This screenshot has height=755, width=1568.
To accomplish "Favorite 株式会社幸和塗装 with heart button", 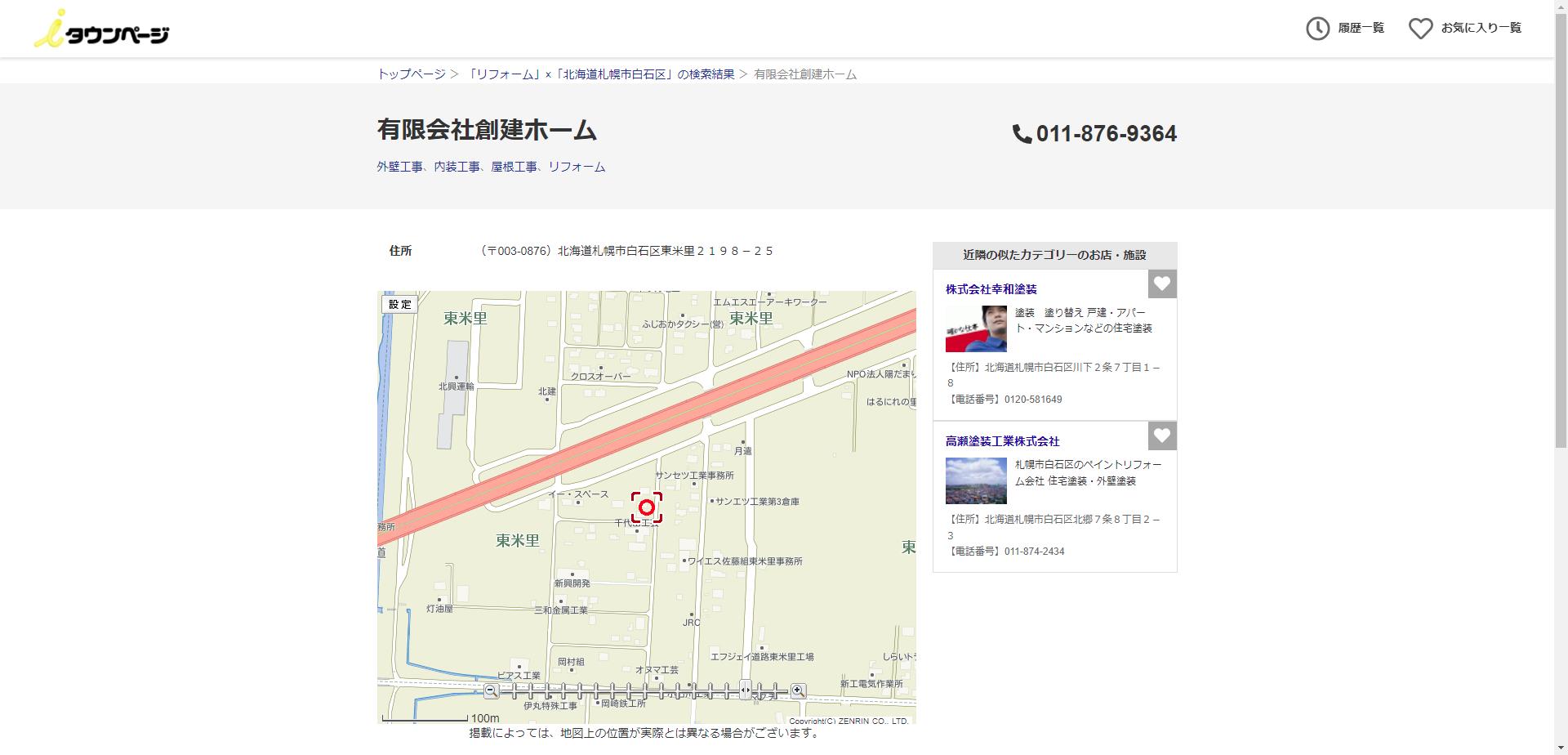I will click(1162, 284).
